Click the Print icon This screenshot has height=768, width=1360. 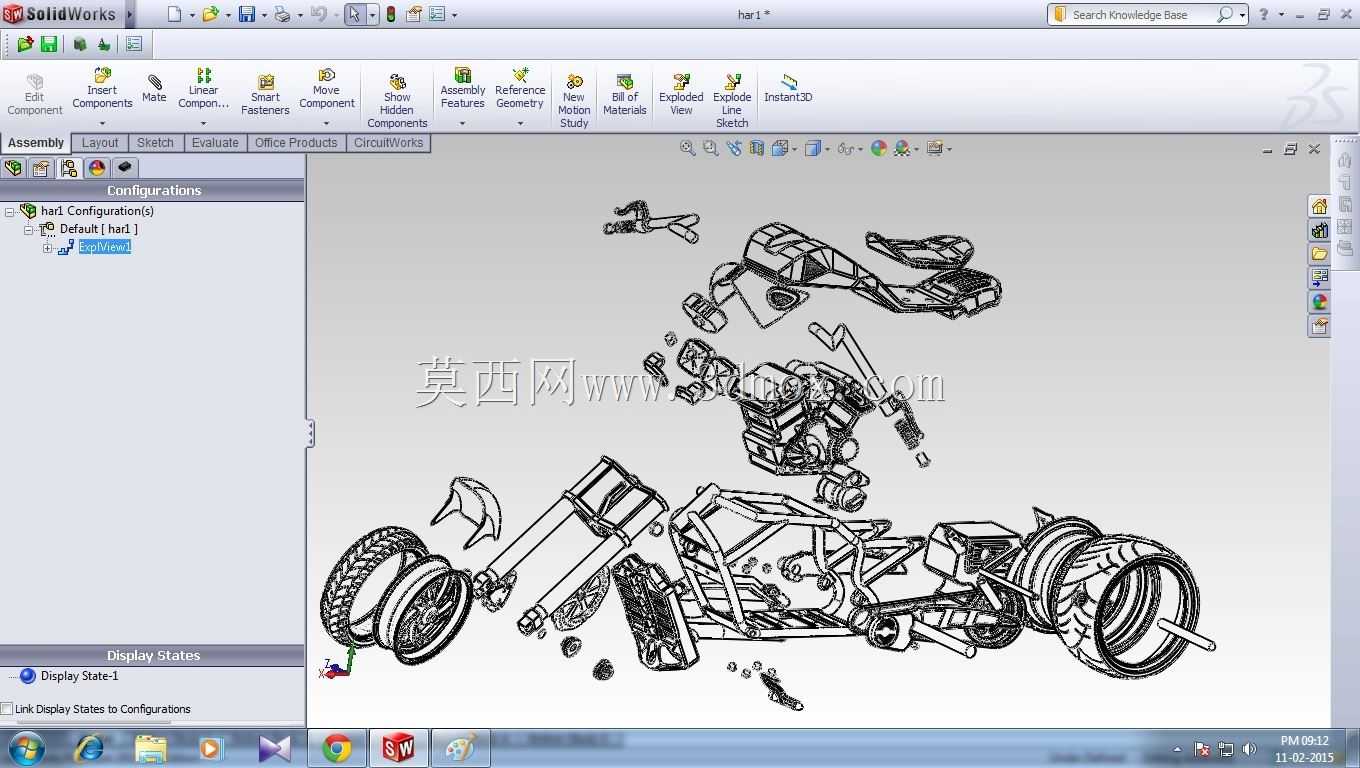tap(282, 14)
